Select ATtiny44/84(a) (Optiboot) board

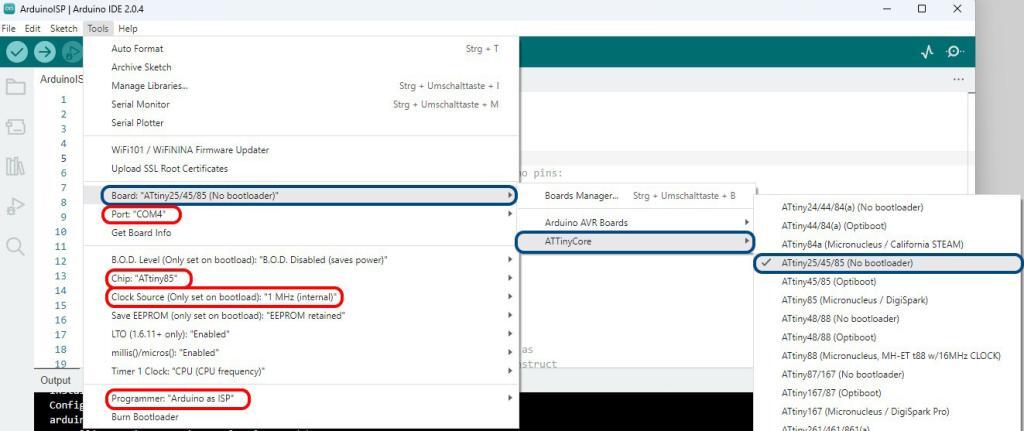tap(889, 226)
